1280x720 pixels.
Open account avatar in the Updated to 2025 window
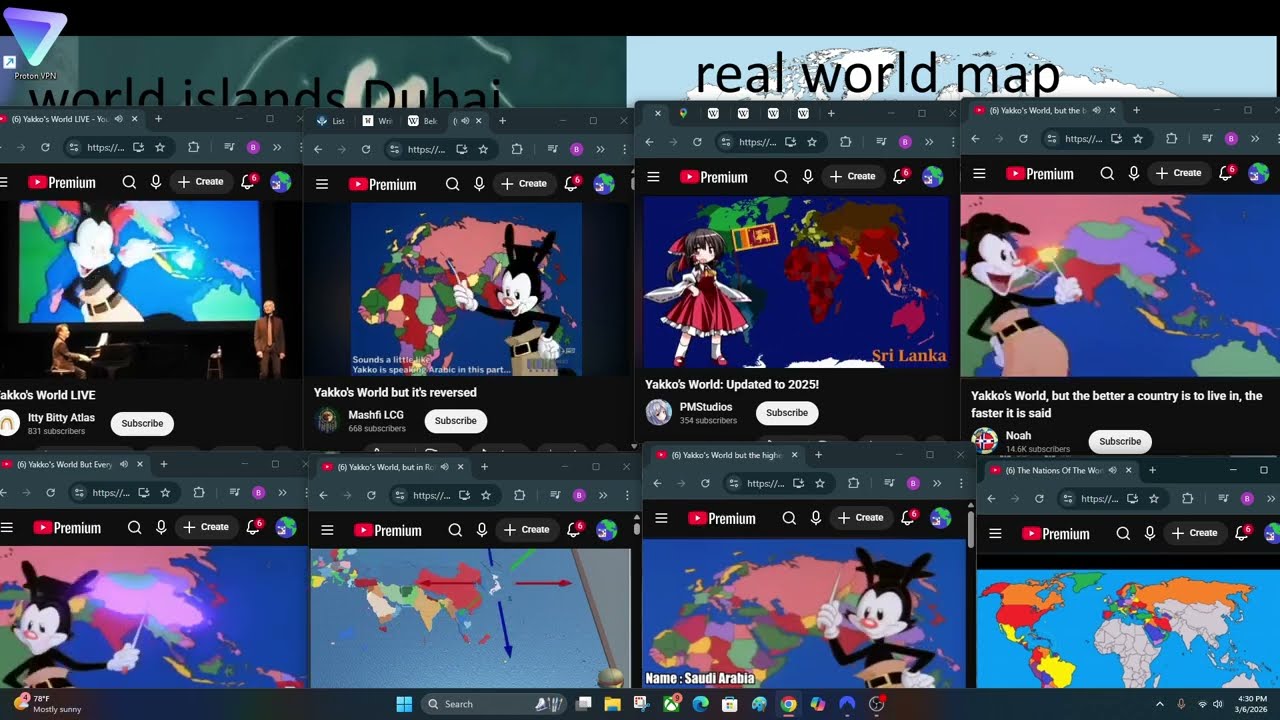click(932, 177)
